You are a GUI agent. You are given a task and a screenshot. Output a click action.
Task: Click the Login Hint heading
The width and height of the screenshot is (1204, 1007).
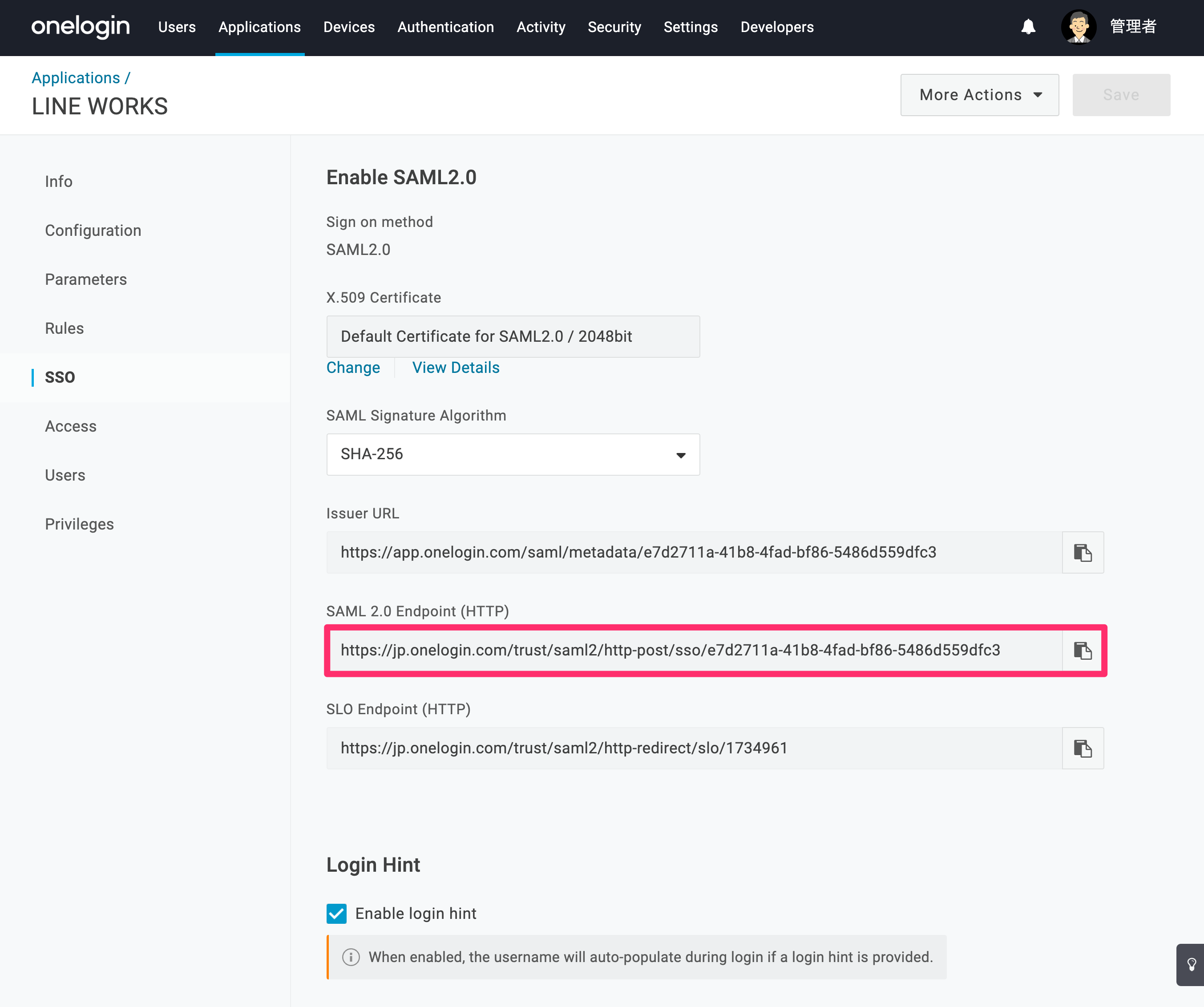(x=373, y=865)
